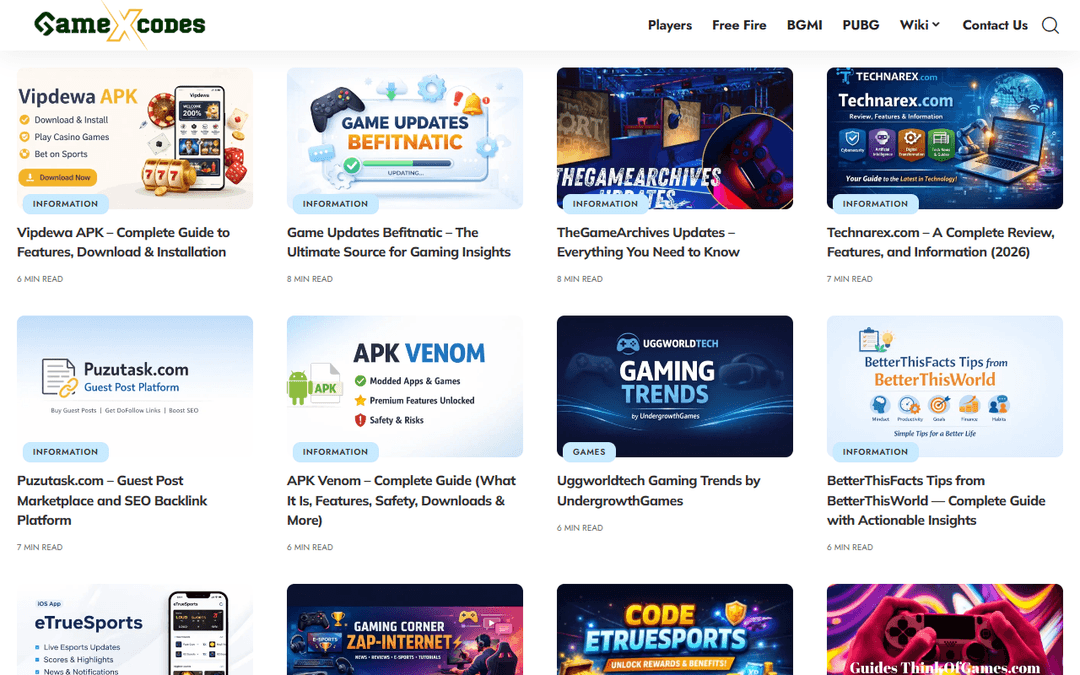The image size is (1080, 675).
Task: Click Puzutask.com Guest Post Marketplace title
Action: [112, 500]
